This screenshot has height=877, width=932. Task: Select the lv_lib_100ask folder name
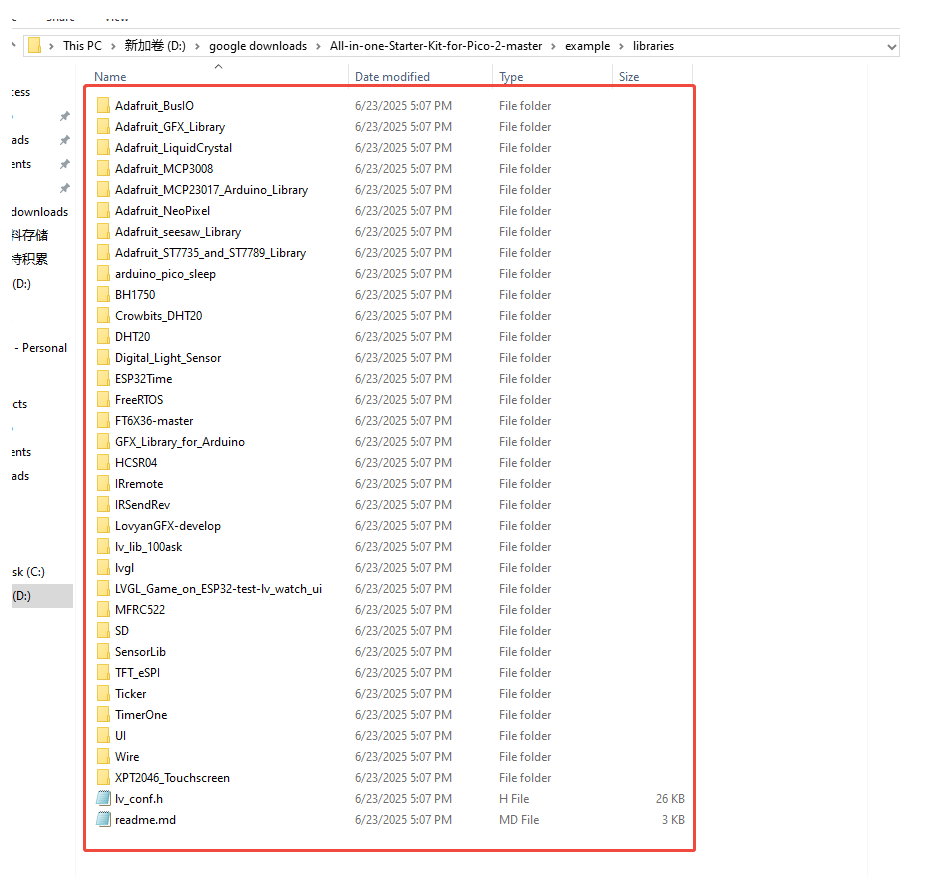click(149, 547)
